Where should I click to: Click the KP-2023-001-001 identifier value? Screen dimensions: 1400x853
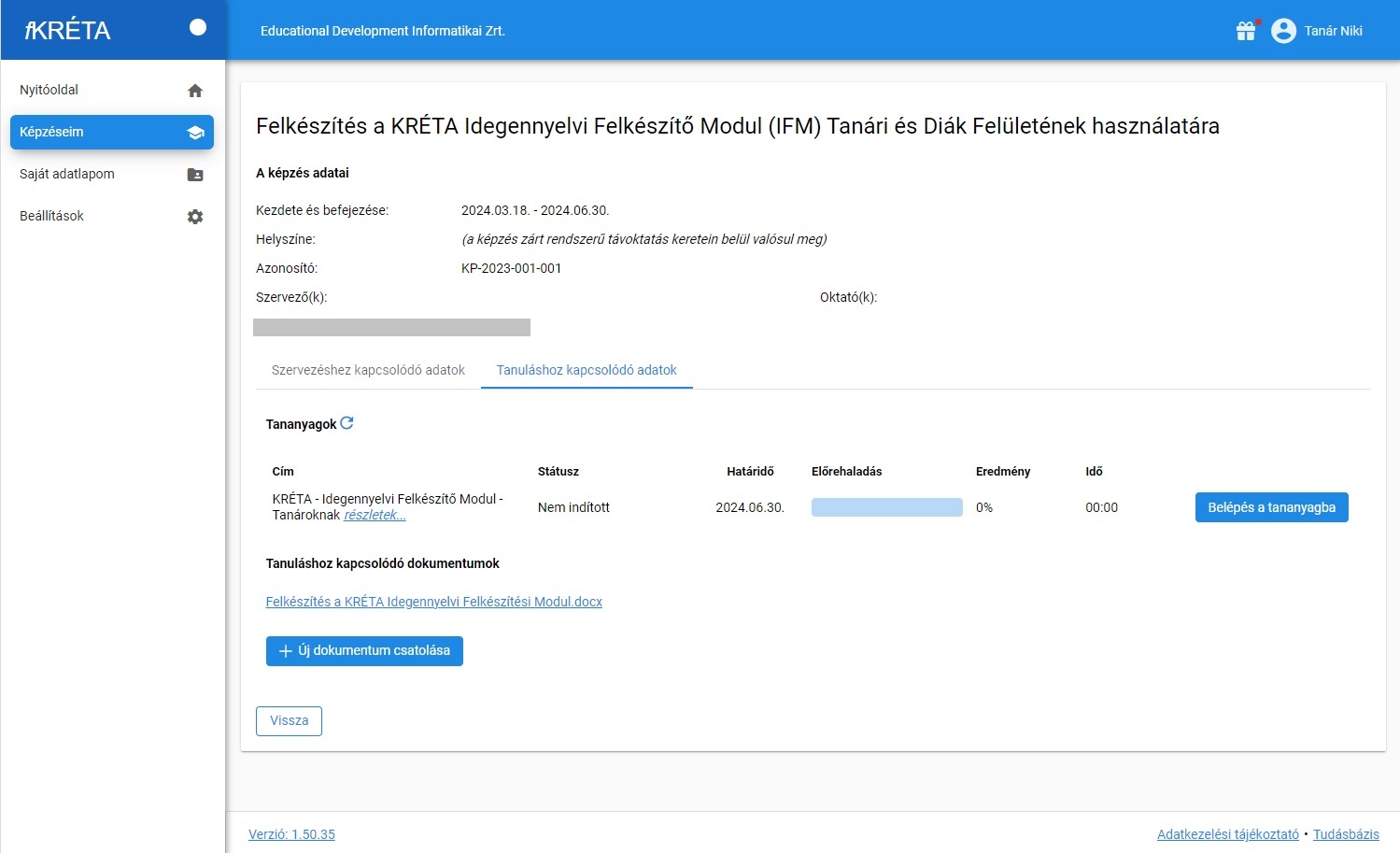click(x=512, y=268)
